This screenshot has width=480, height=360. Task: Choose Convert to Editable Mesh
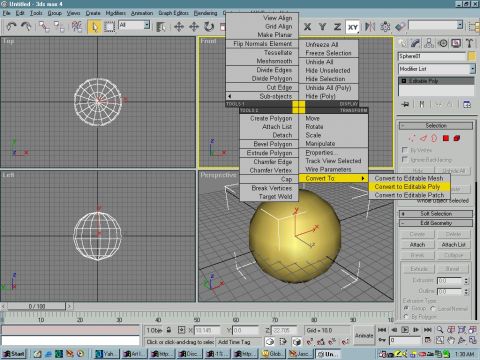(x=409, y=178)
